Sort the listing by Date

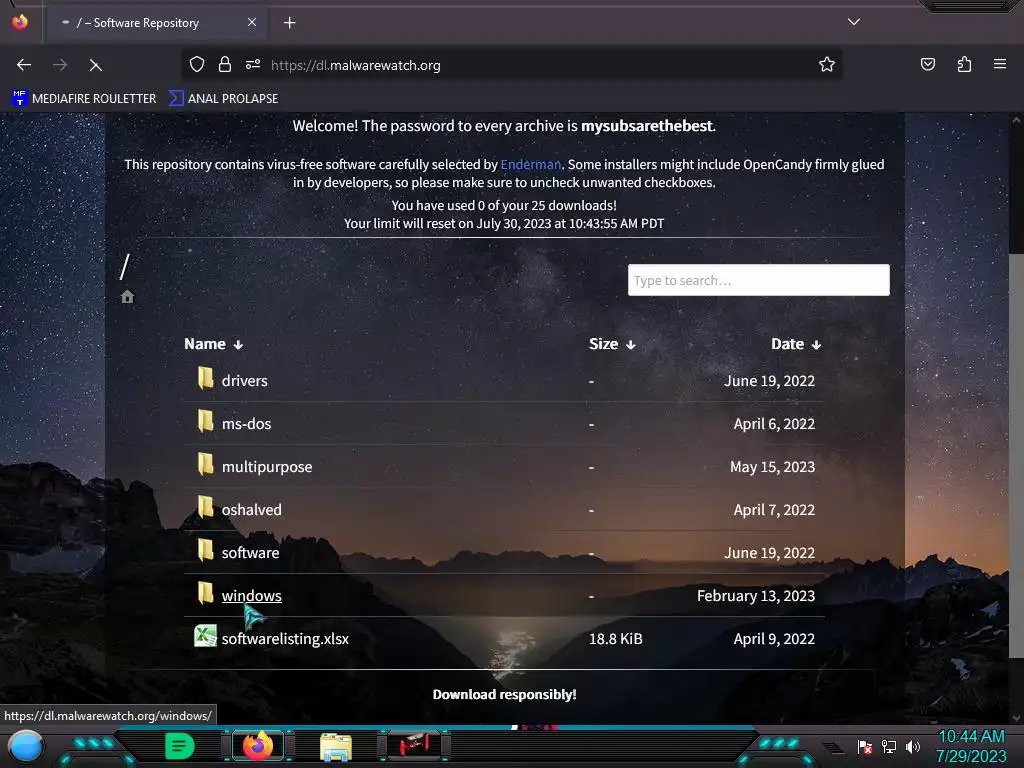[x=795, y=344]
